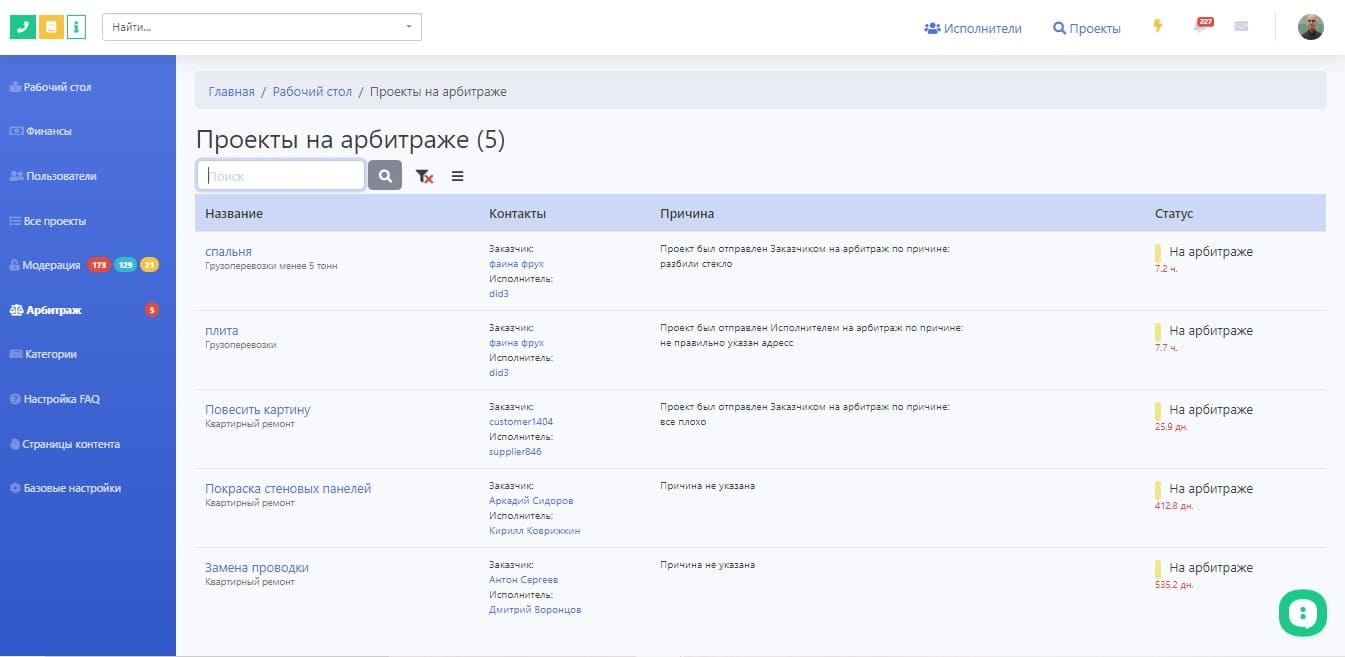Click the Главная breadcrumb link

(x=231, y=92)
